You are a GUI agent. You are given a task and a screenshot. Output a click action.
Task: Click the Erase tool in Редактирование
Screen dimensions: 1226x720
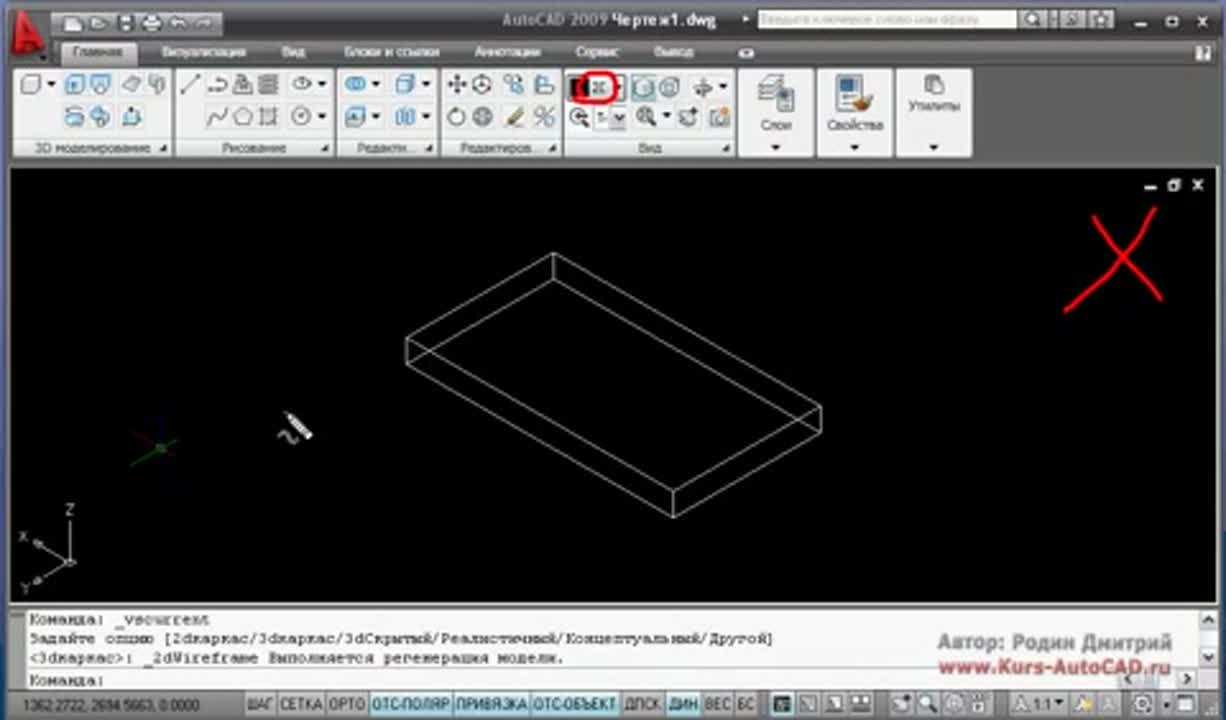517,116
